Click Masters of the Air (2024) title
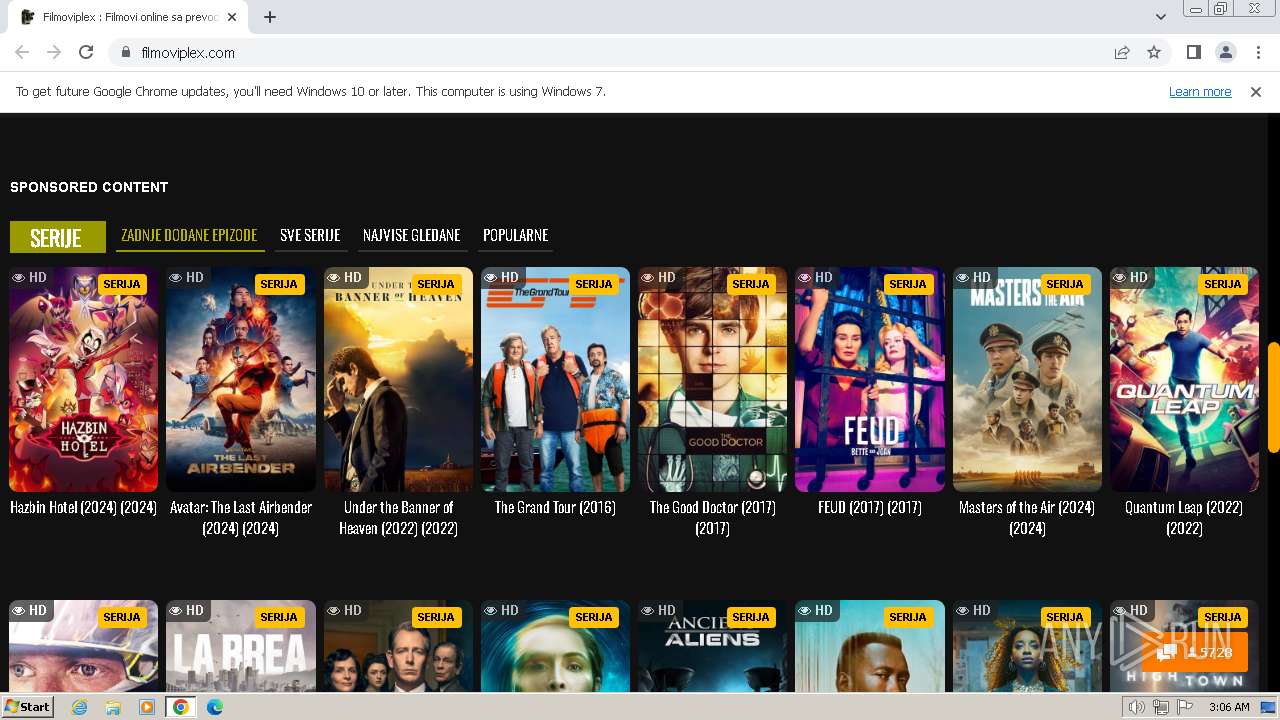1280x720 pixels. pos(1027,518)
